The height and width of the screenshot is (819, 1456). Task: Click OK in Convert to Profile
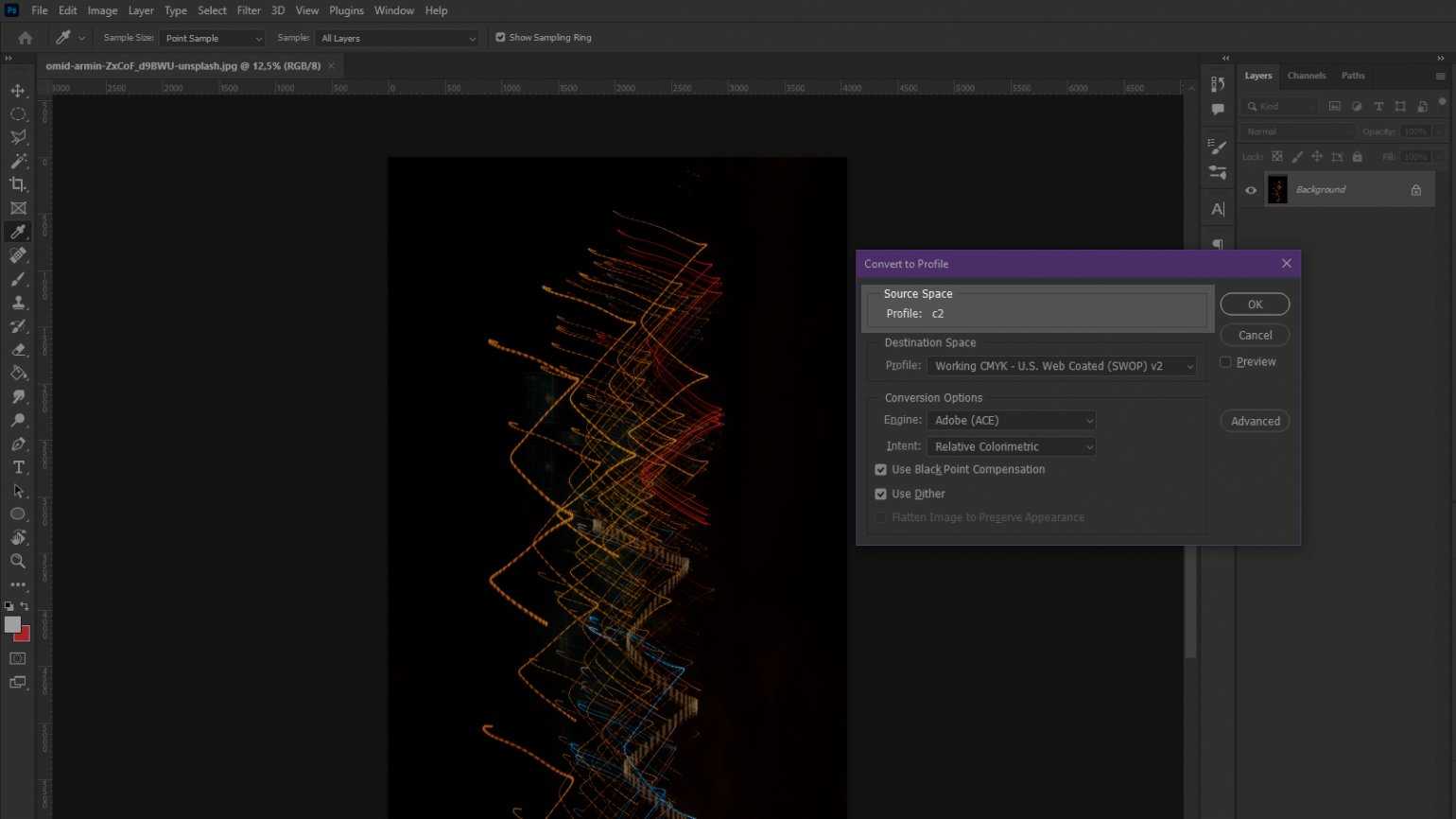[x=1255, y=305]
